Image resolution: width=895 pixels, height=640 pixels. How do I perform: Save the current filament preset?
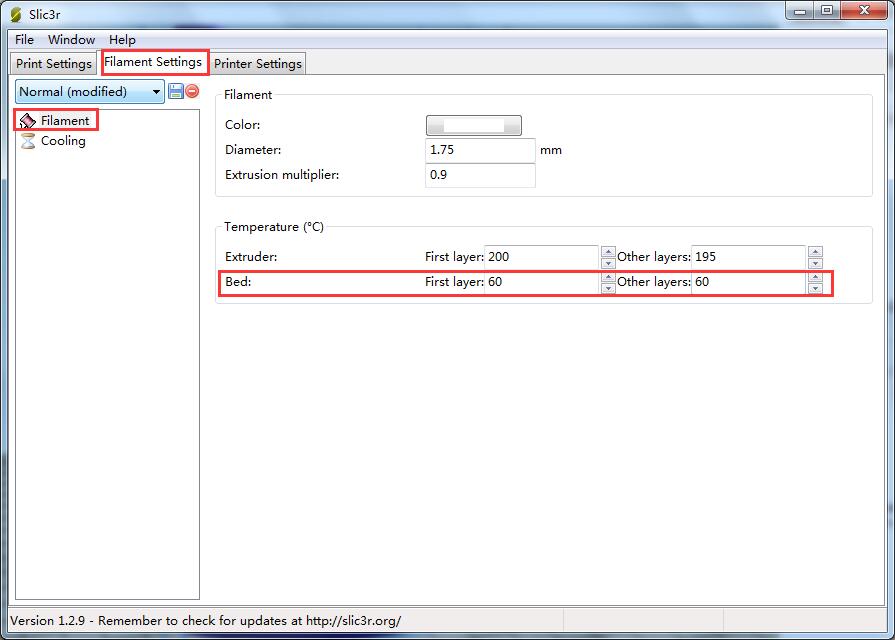point(176,91)
